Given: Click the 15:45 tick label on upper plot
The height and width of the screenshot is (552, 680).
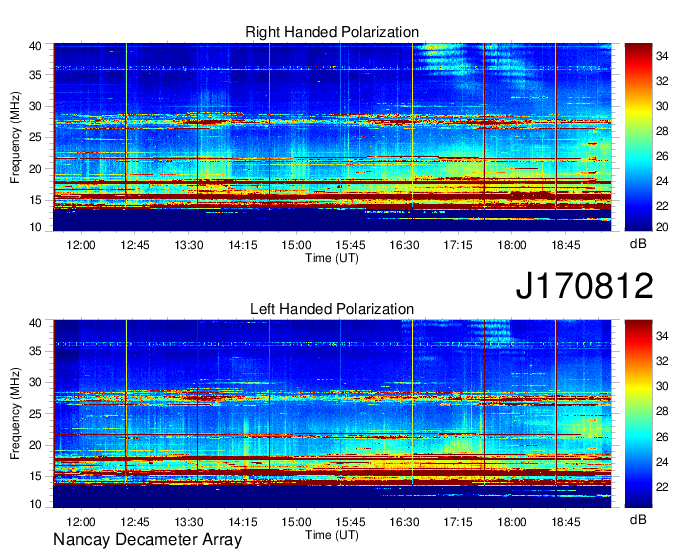Looking at the screenshot, I should pos(350,245).
